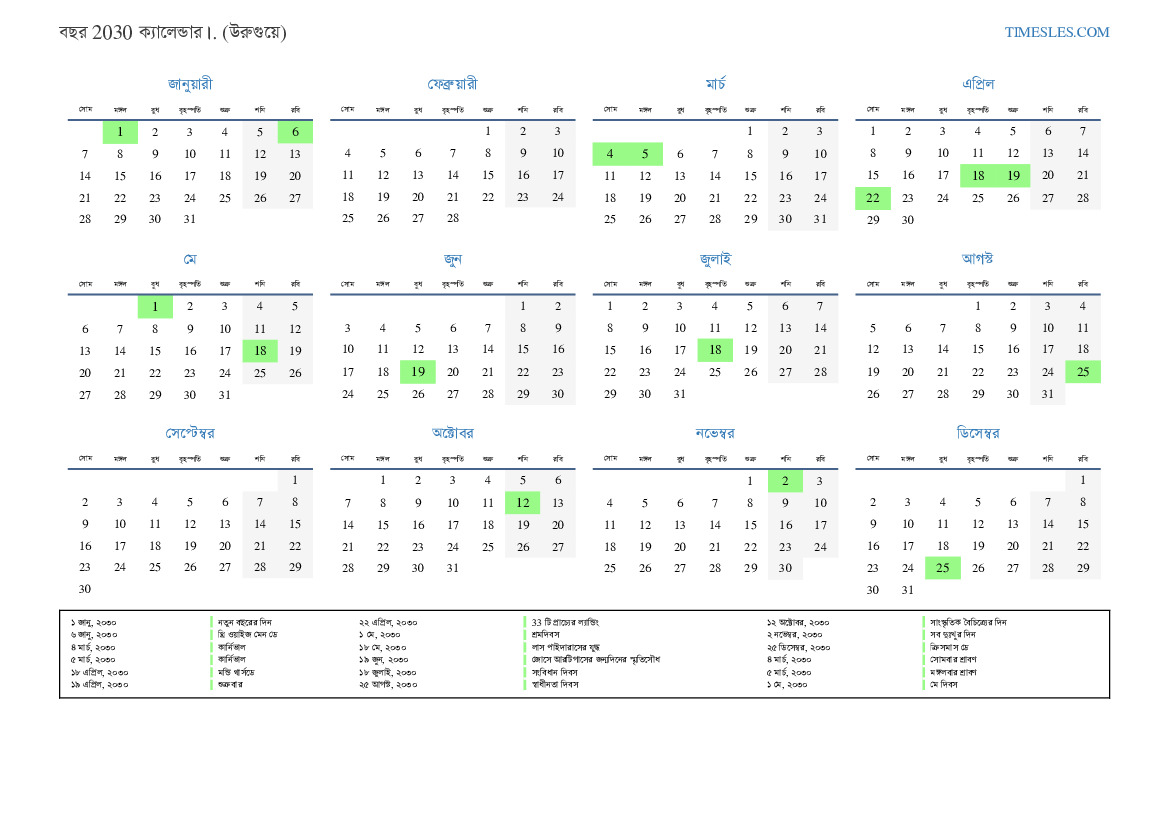Click legend entry 'সোমবার শ্রাবণ'
Screen dimensions: 1169x827
coord(953,659)
